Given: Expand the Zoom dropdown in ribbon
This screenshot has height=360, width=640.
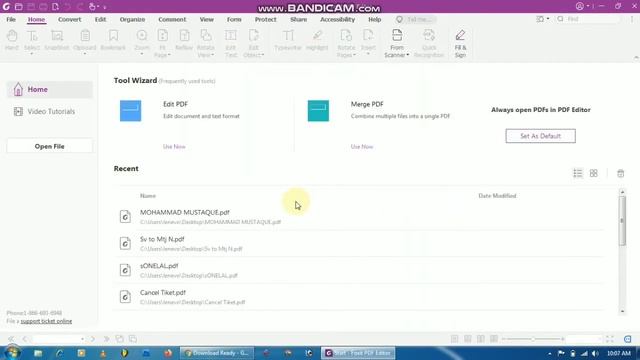Looking at the screenshot, I should (x=142, y=53).
